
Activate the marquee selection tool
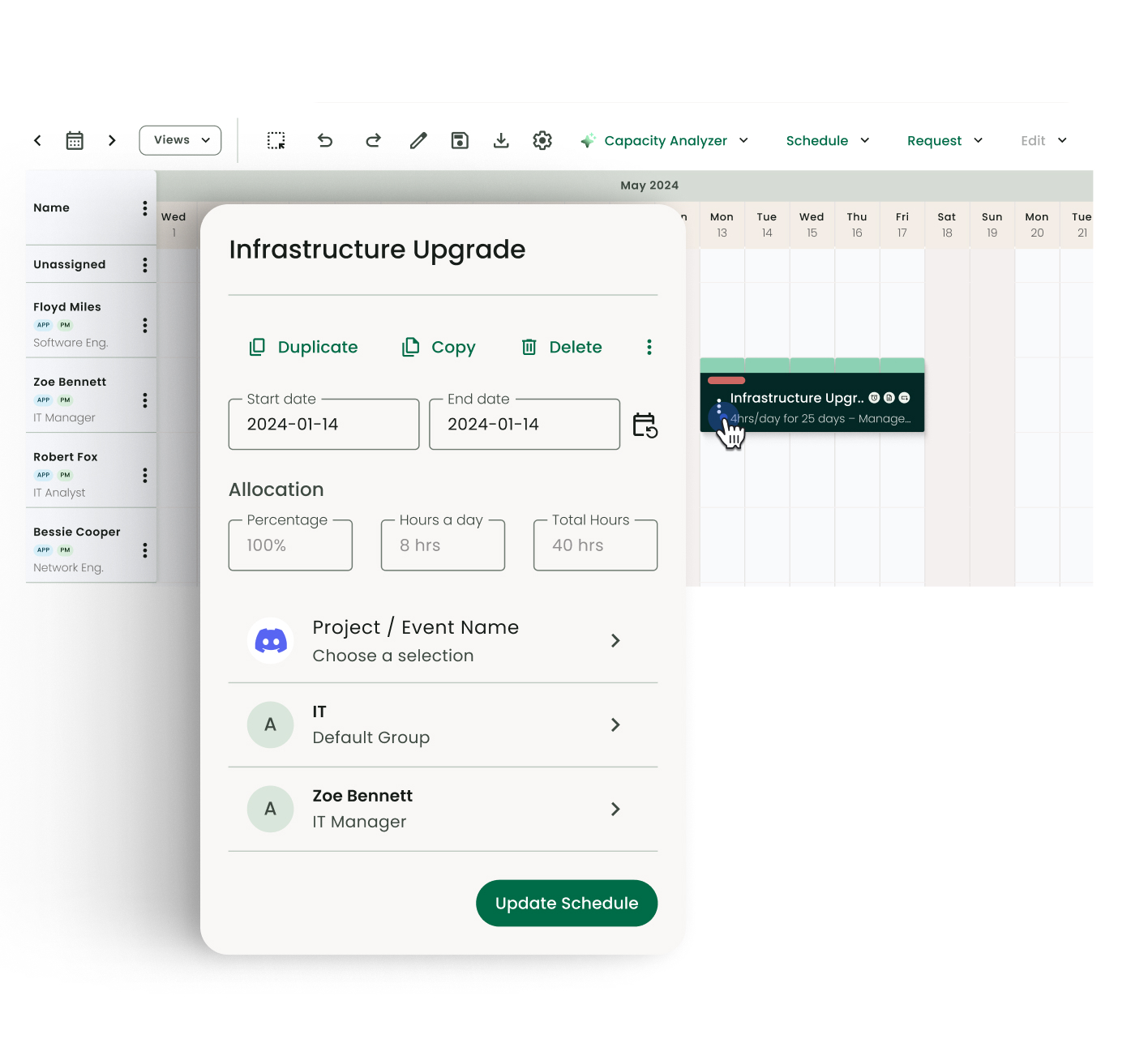tap(276, 140)
